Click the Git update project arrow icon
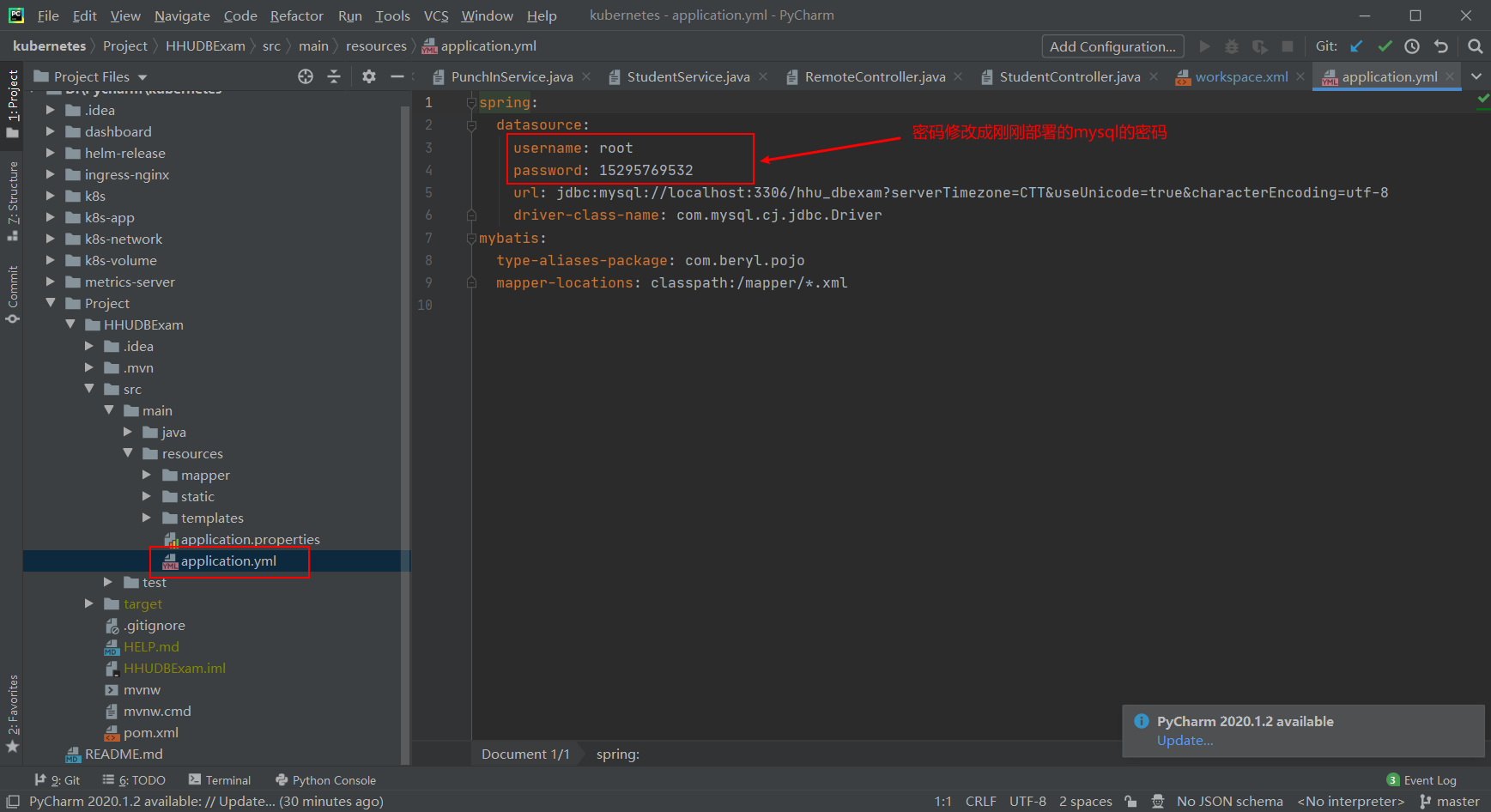This screenshot has width=1491, height=812. click(x=1356, y=46)
